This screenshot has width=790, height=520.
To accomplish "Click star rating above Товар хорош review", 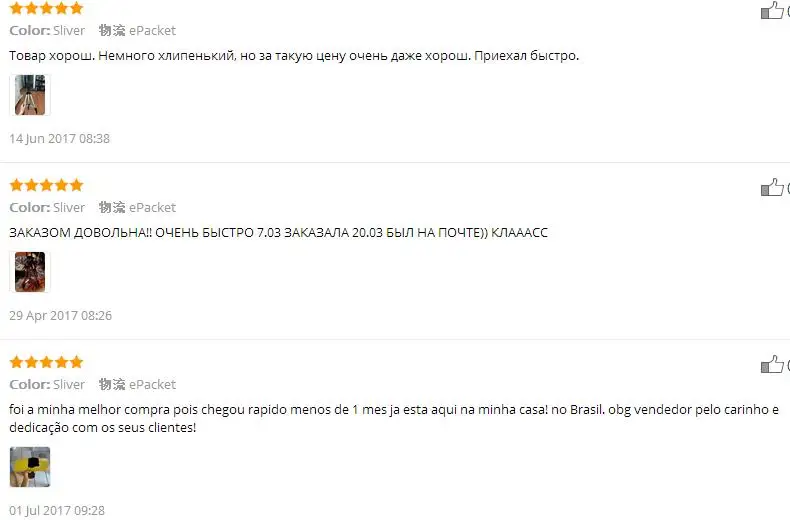I will coord(46,8).
